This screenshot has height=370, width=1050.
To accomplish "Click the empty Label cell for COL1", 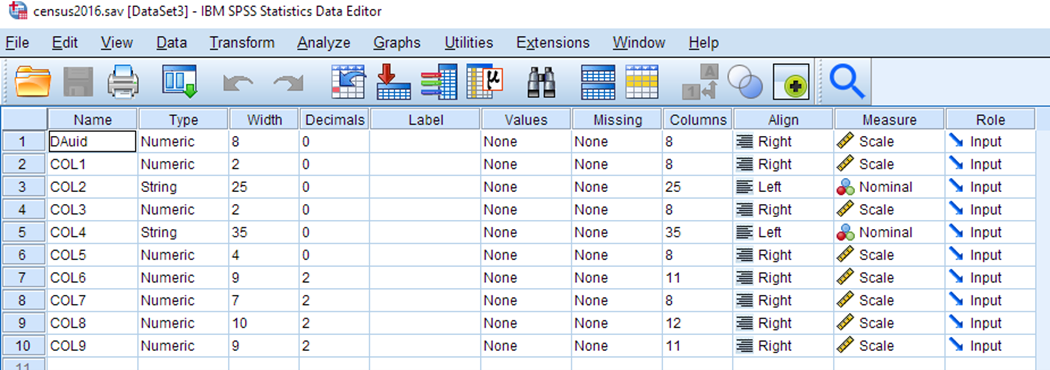I will (425, 164).
